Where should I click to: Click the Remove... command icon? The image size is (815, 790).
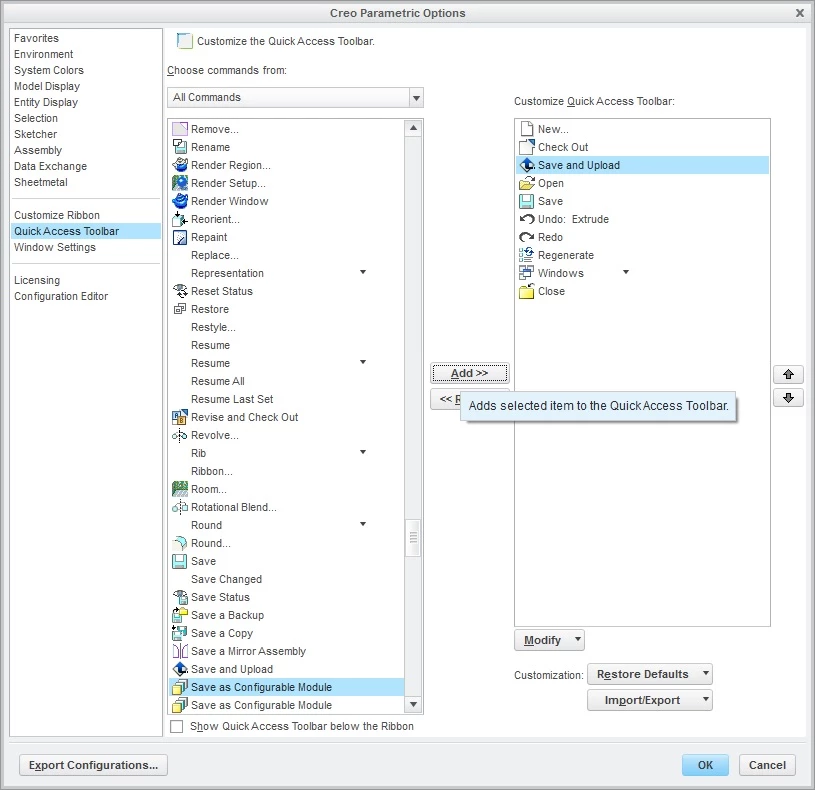[x=179, y=129]
